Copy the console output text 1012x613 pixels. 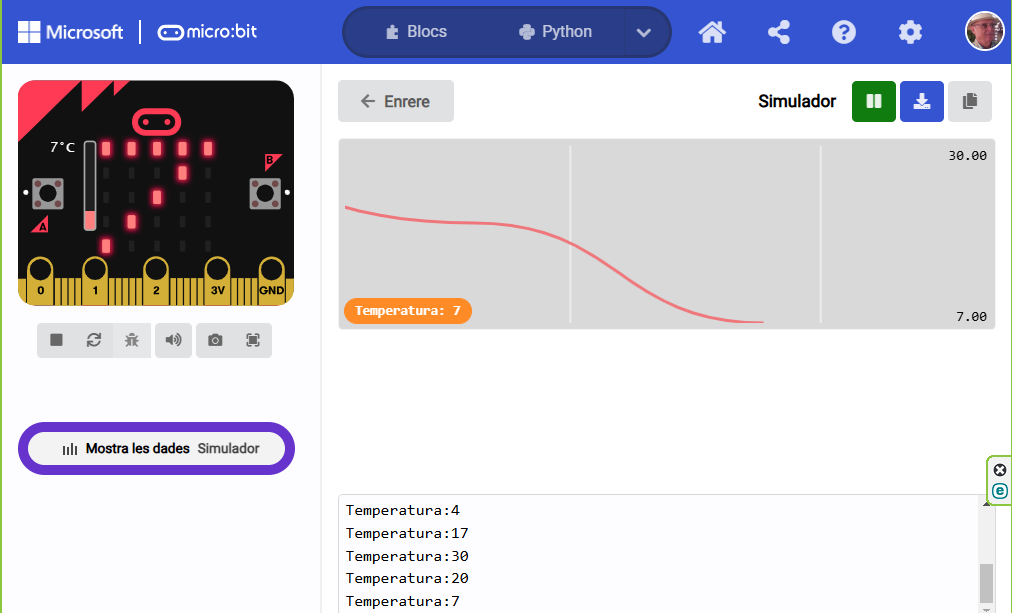969,101
